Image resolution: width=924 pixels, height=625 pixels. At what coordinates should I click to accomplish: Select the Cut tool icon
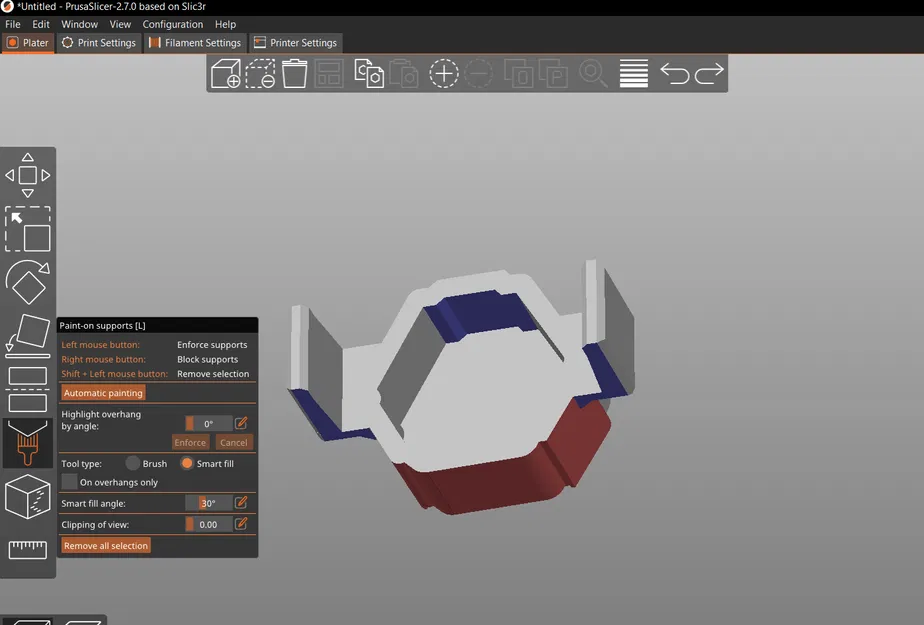[28, 389]
